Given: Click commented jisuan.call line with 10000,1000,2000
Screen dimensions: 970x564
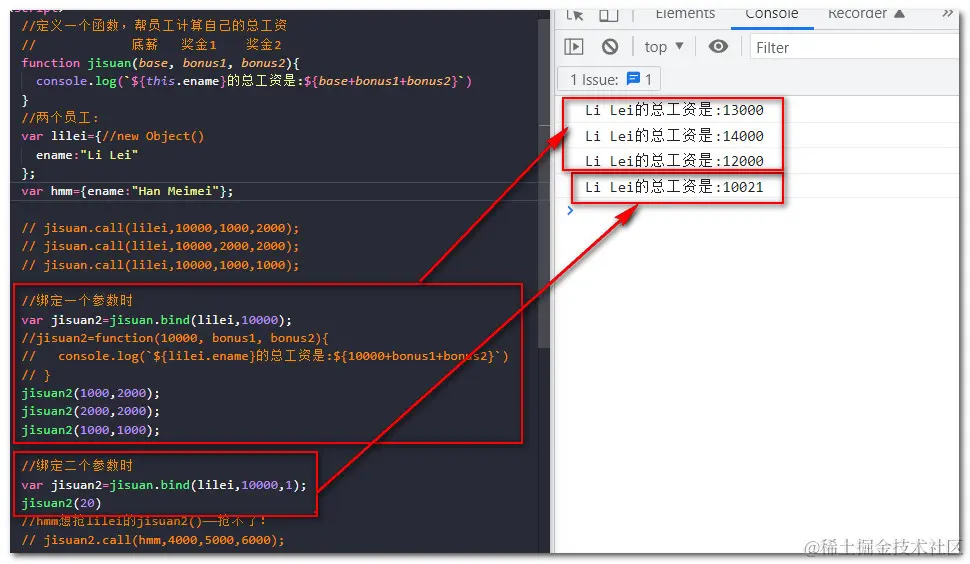Looking at the screenshot, I should pyautogui.click(x=160, y=228).
